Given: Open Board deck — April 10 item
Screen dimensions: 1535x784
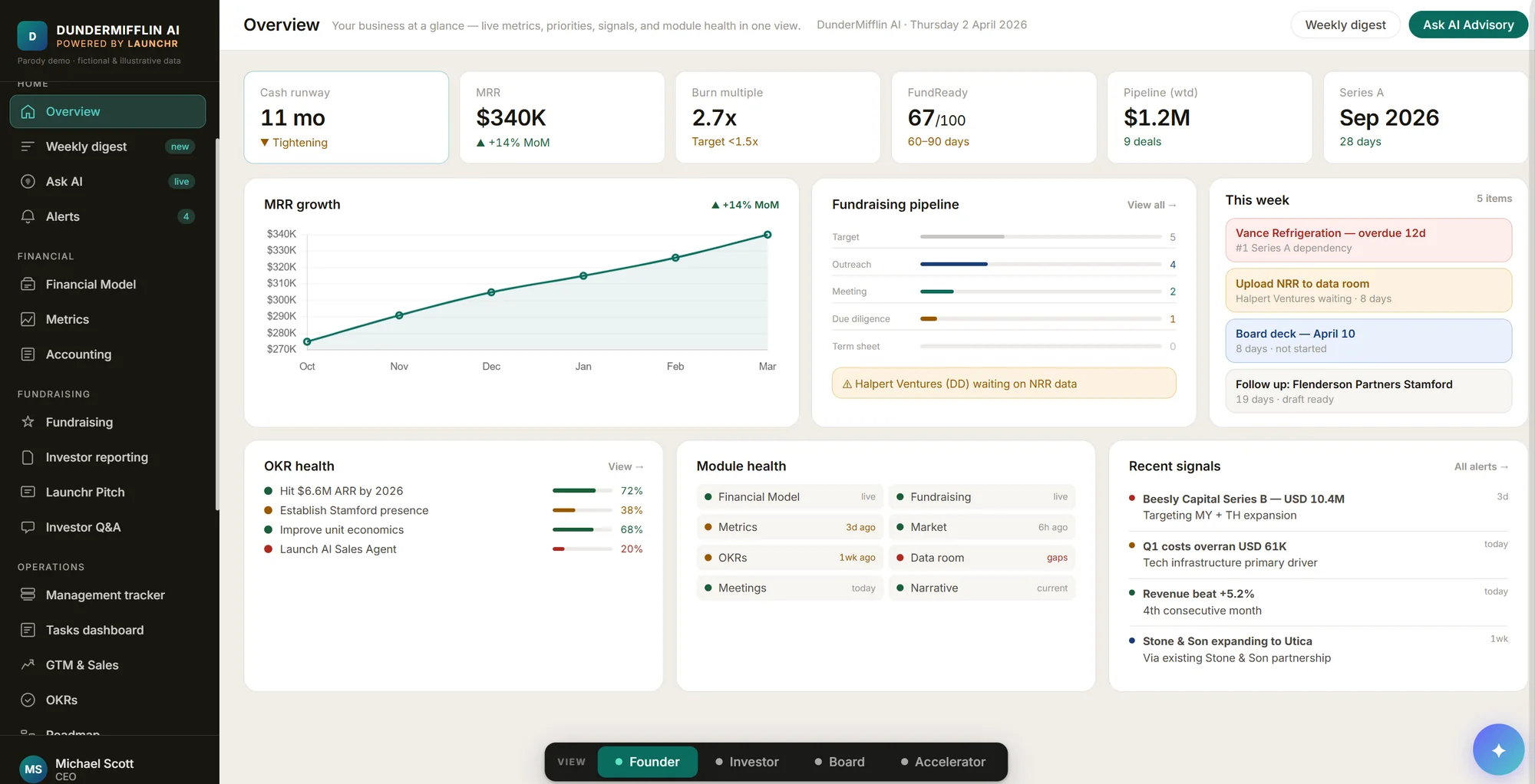Looking at the screenshot, I should [x=1368, y=341].
